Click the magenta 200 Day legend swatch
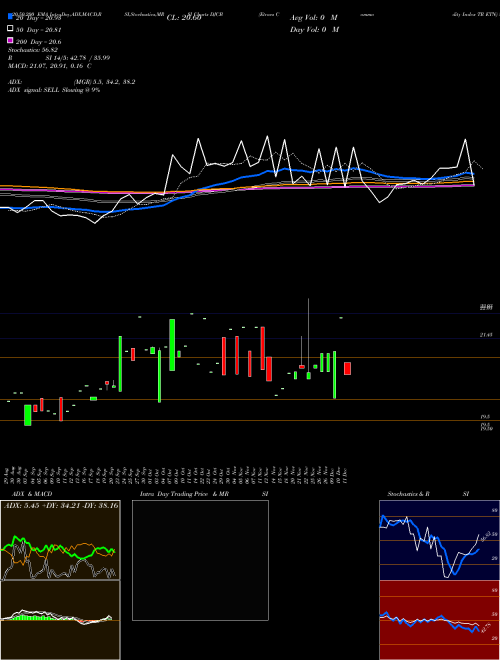This screenshot has height=660, width=500. [x=10, y=41]
